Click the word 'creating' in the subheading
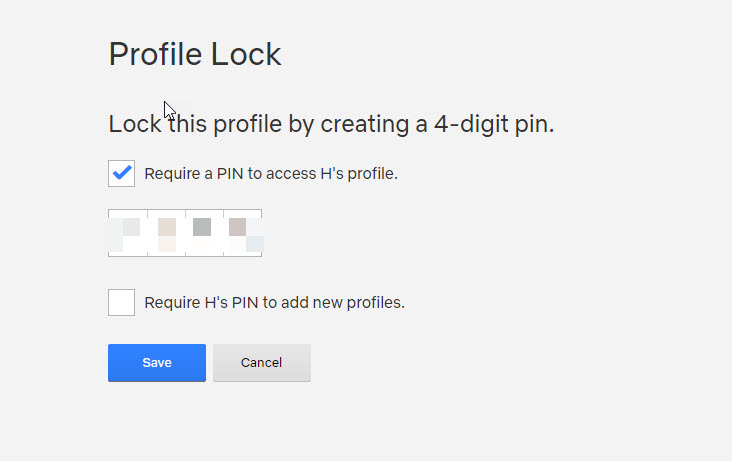Viewport: 732px width, 461px height. tap(365, 125)
